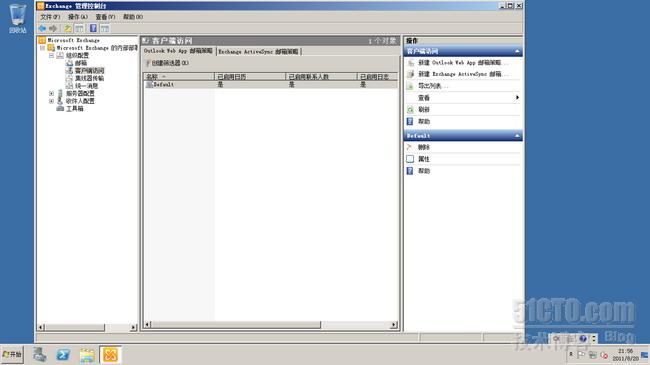650x365 pixels.
Task: Click the 导出列表 action
Action: [x=433, y=86]
